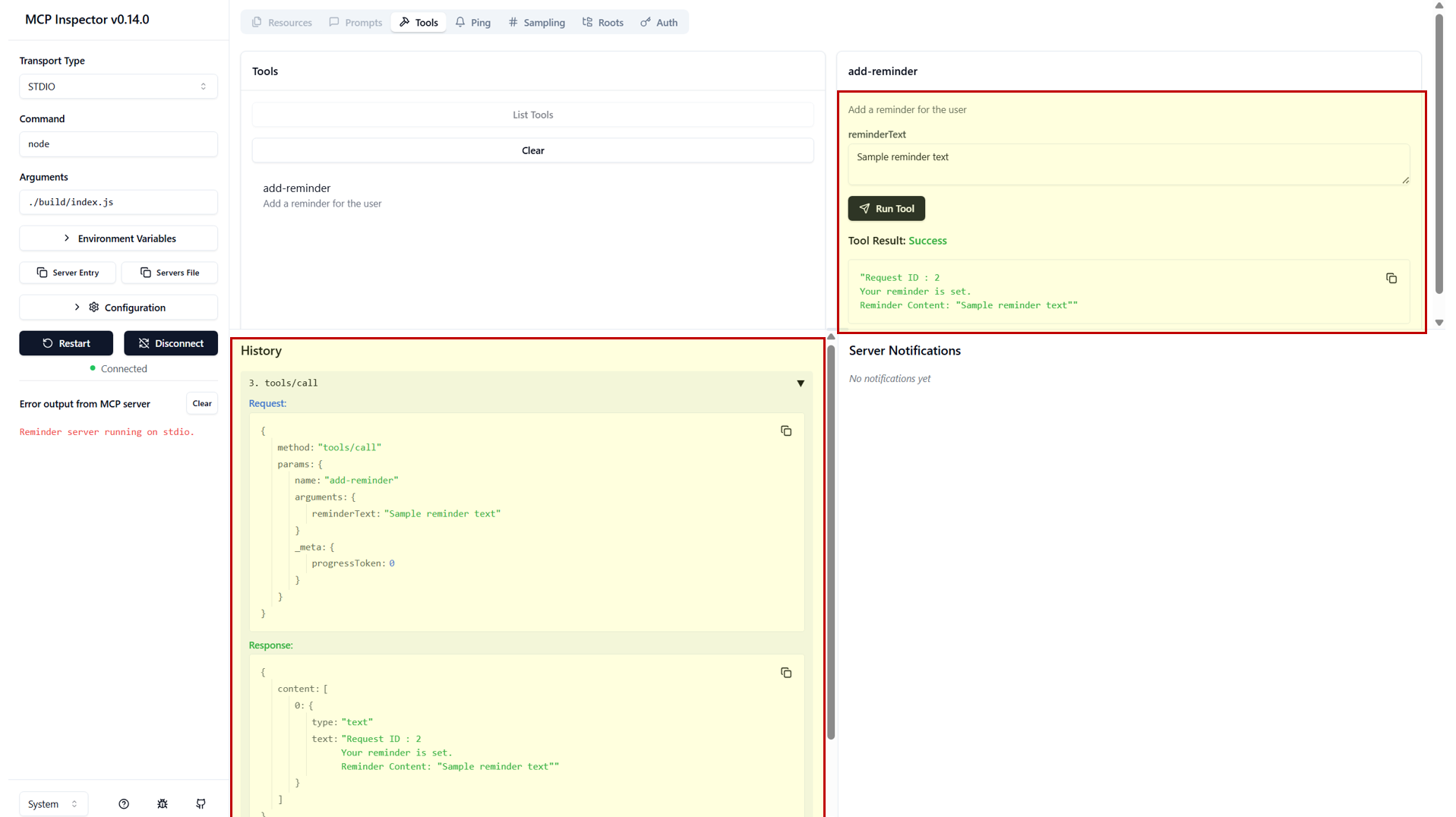
Task: Click the Servers File copy icon
Action: 146,273
